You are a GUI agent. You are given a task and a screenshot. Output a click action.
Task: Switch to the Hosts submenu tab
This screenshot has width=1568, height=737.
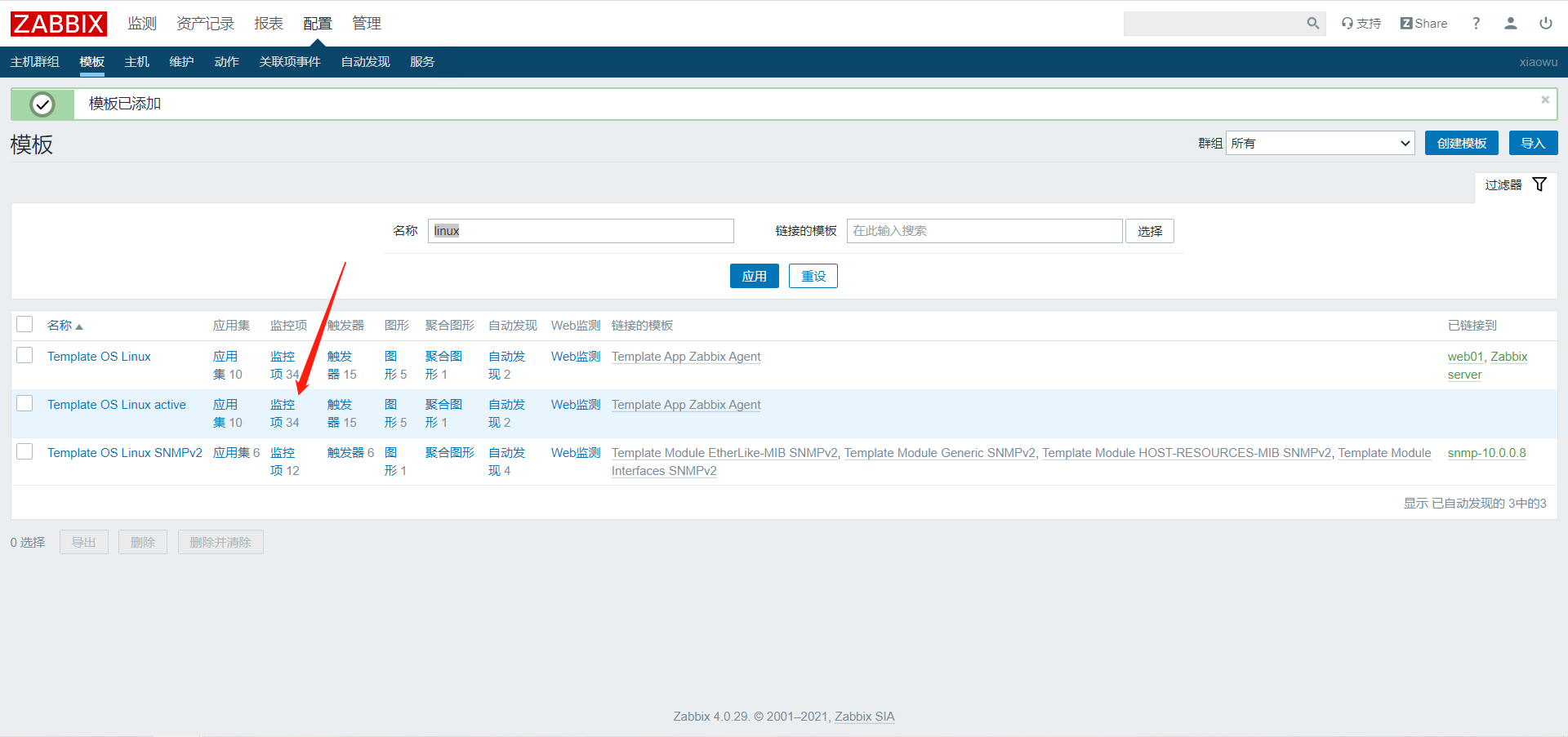pos(136,62)
